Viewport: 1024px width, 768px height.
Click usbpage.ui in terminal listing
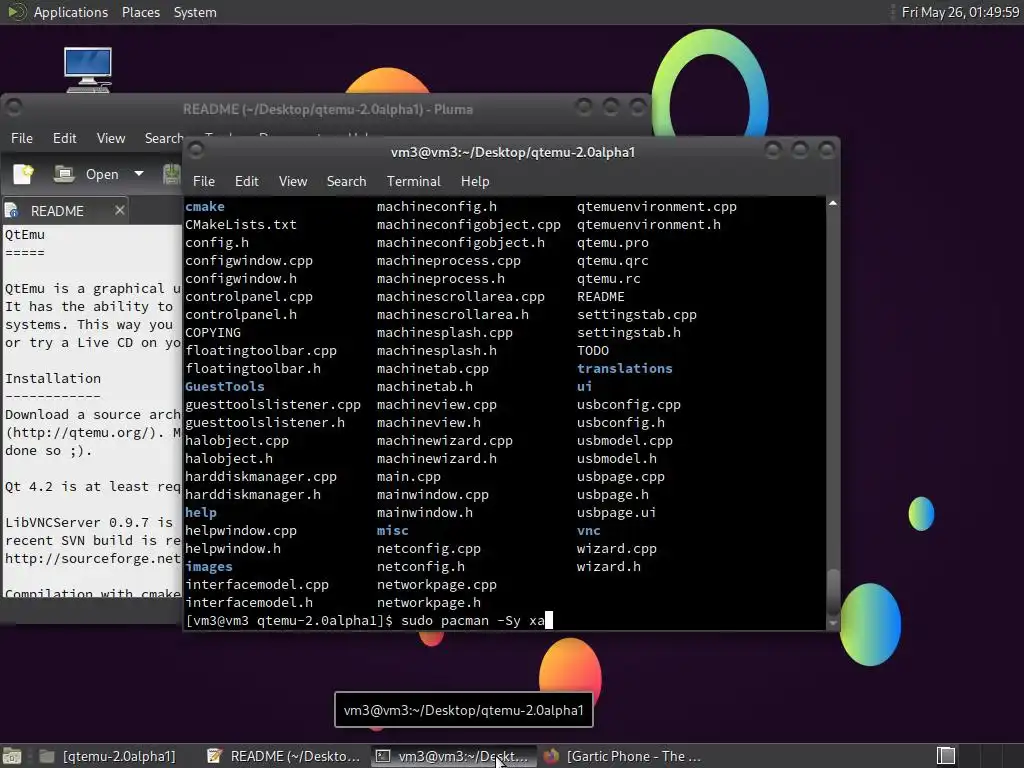tap(616, 513)
